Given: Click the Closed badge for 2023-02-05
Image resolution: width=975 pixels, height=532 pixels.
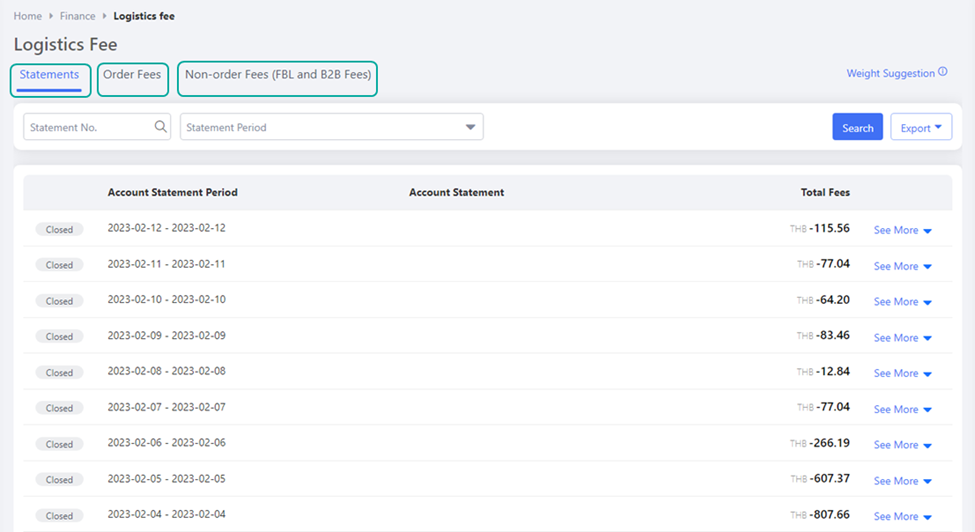Looking at the screenshot, I should point(59,480).
